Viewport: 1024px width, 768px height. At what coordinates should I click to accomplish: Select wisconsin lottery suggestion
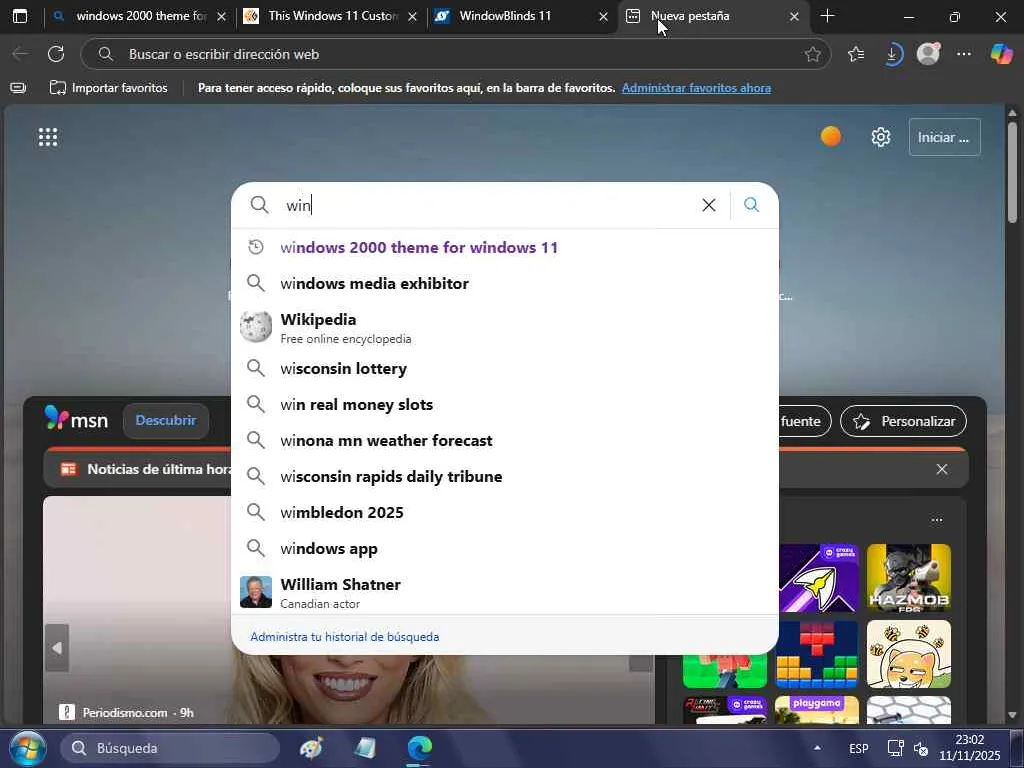pyautogui.click(x=505, y=368)
